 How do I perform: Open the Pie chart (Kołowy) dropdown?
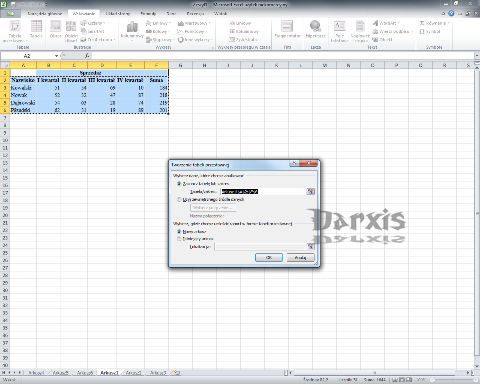coord(157,31)
